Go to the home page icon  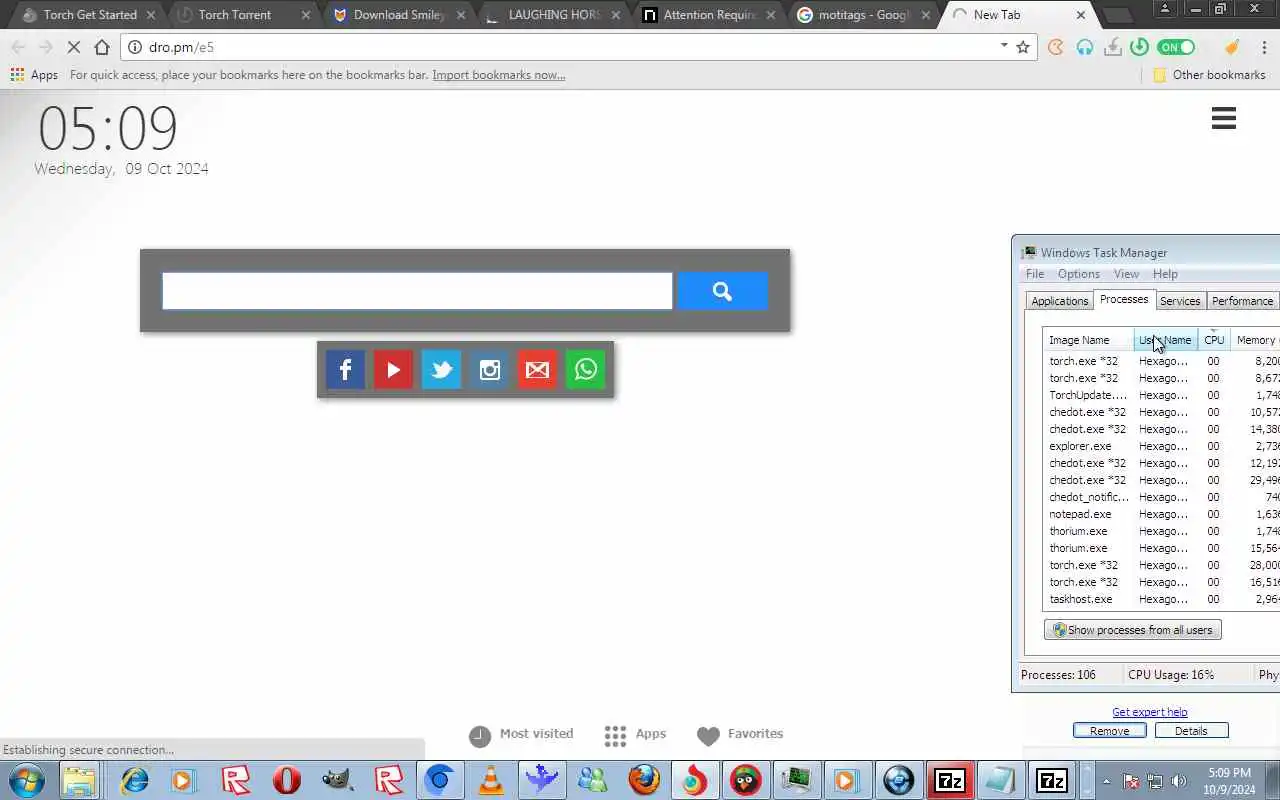102,47
